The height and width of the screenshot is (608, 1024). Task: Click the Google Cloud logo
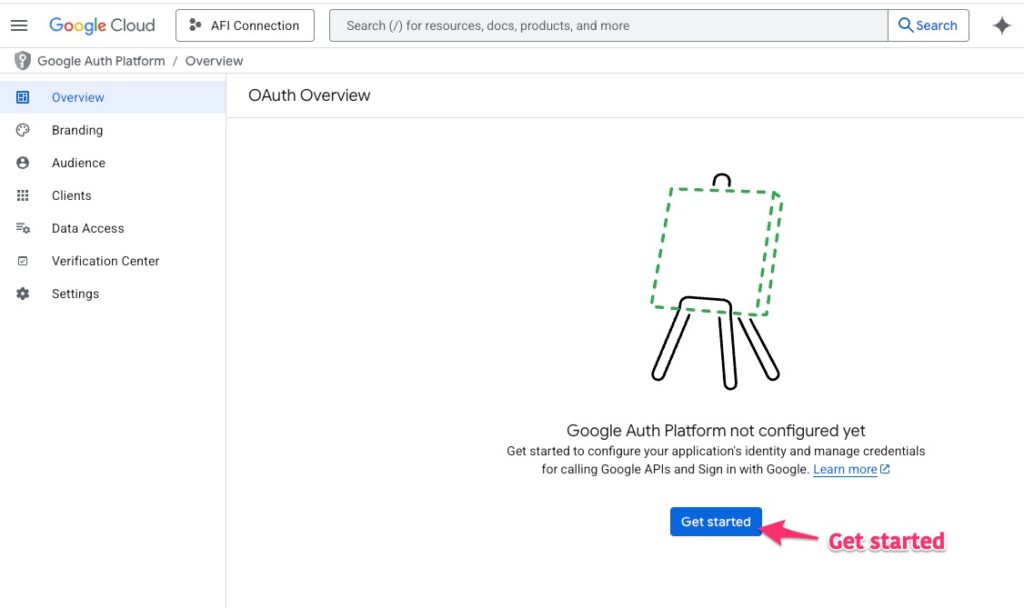pos(102,25)
